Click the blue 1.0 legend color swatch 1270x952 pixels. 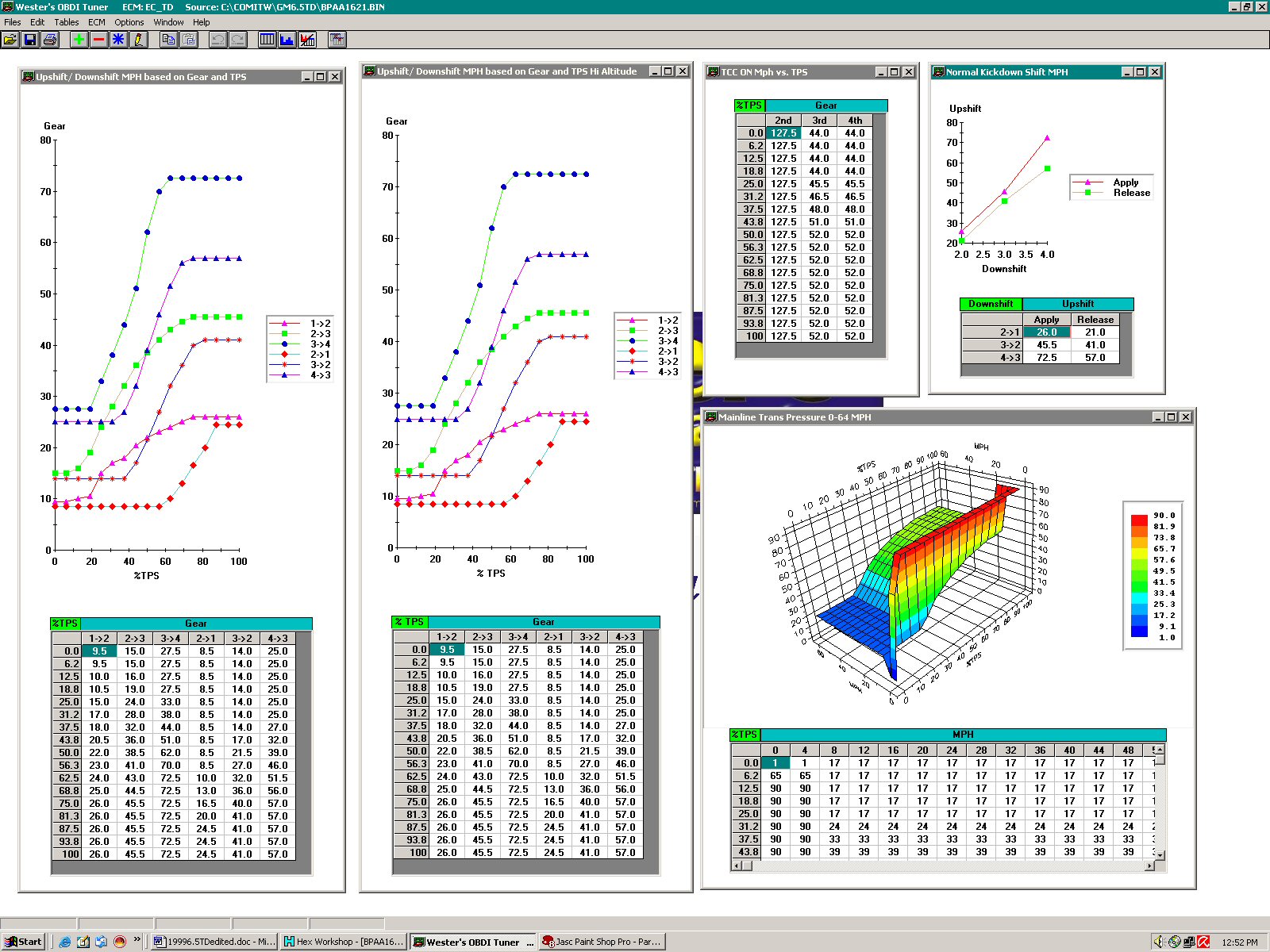pyautogui.click(x=1139, y=631)
